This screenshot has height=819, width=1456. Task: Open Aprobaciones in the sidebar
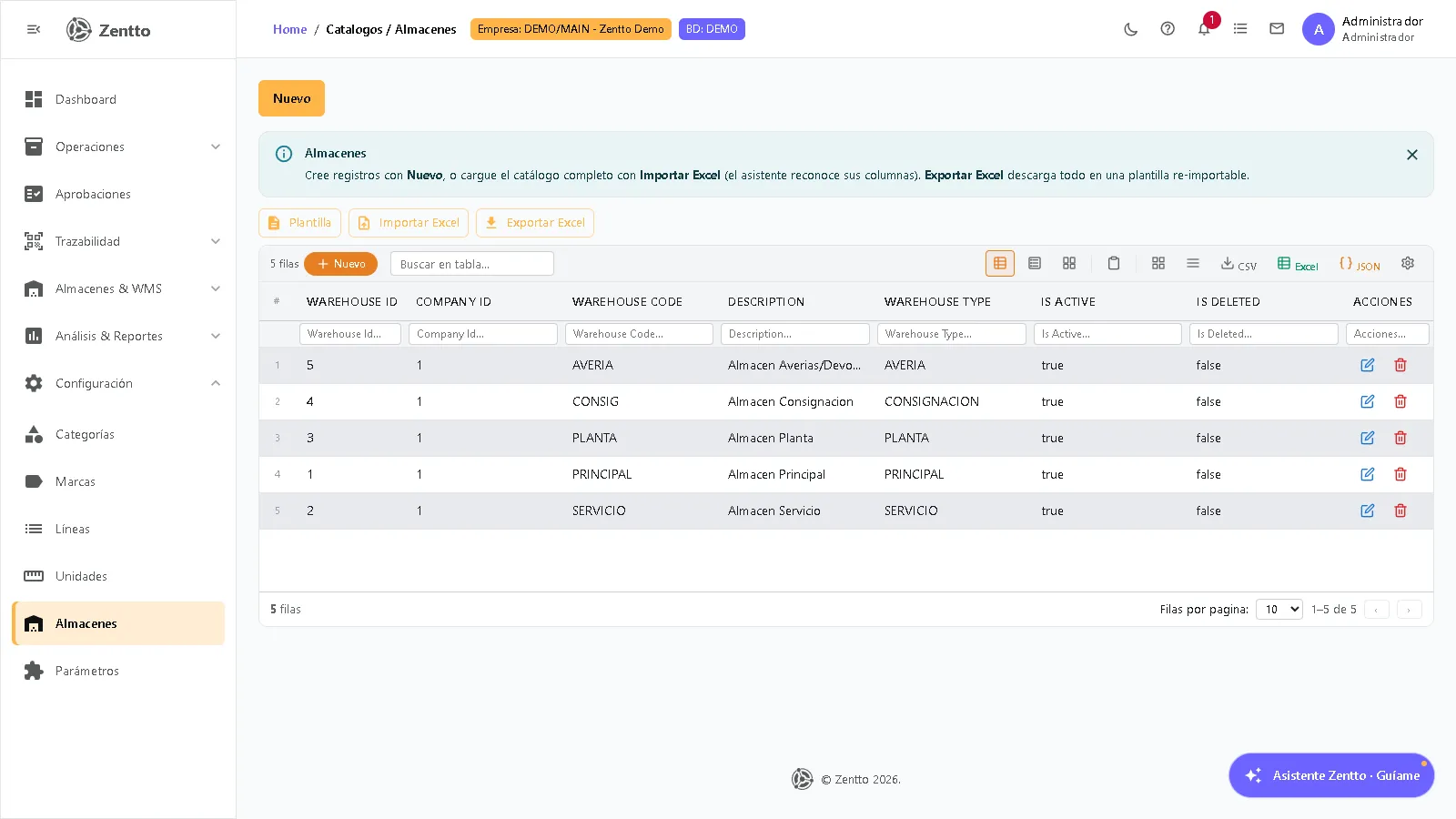coord(118,194)
